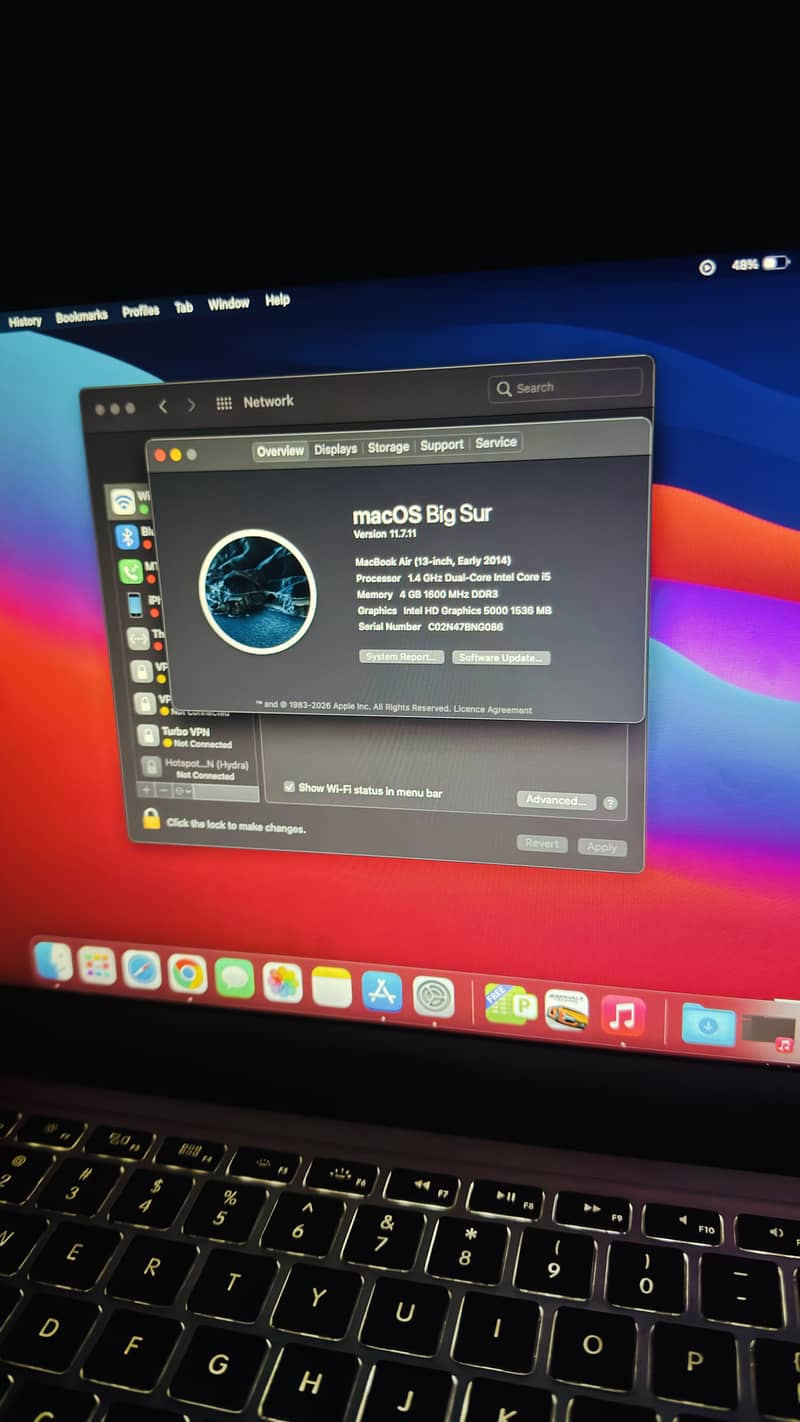This screenshot has height=1422, width=800.
Task: Open the Help menu
Action: click(x=277, y=299)
